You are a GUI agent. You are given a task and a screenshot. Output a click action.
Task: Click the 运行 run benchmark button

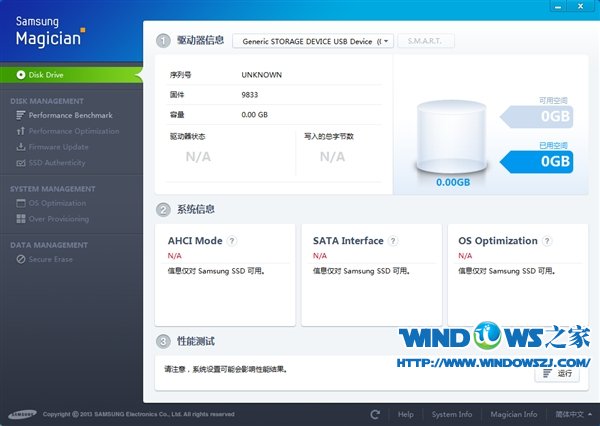[557, 373]
